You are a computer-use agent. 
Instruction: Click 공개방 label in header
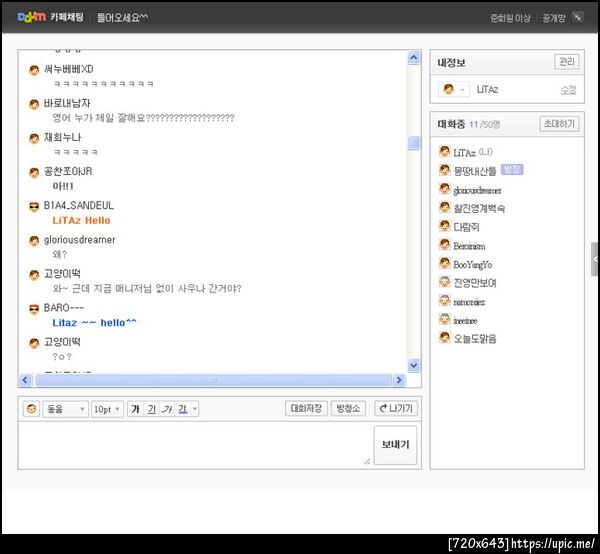coord(554,18)
